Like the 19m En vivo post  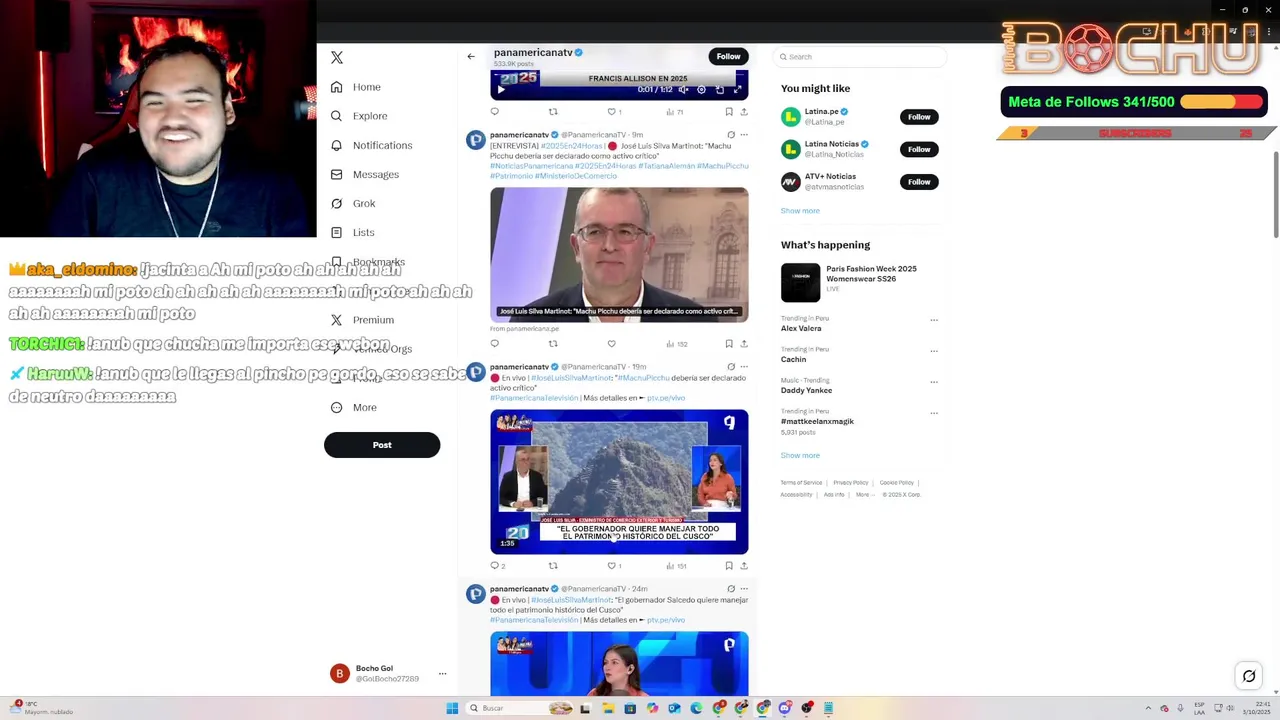coord(614,566)
